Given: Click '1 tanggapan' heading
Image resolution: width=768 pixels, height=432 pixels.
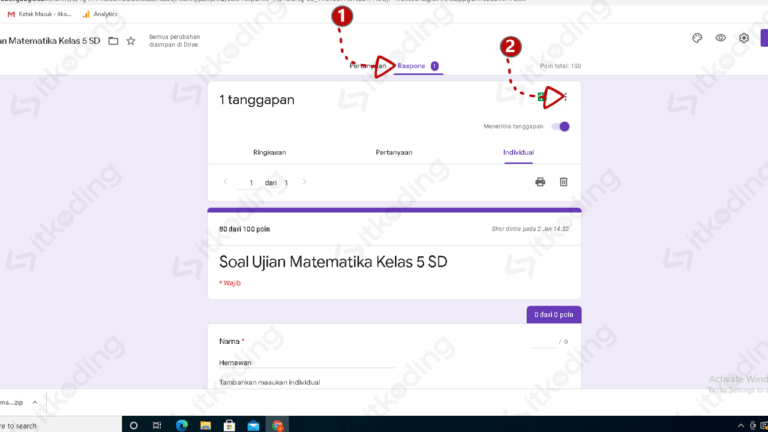Looking at the screenshot, I should (257, 100).
